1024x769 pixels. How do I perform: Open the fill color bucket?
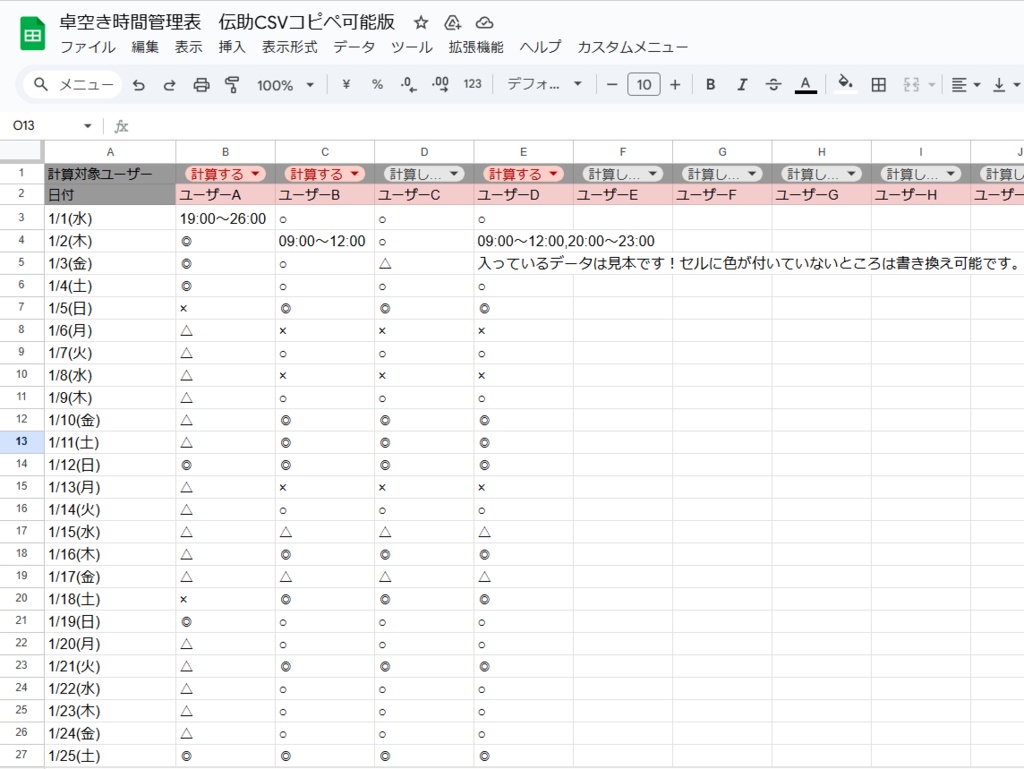(x=845, y=84)
